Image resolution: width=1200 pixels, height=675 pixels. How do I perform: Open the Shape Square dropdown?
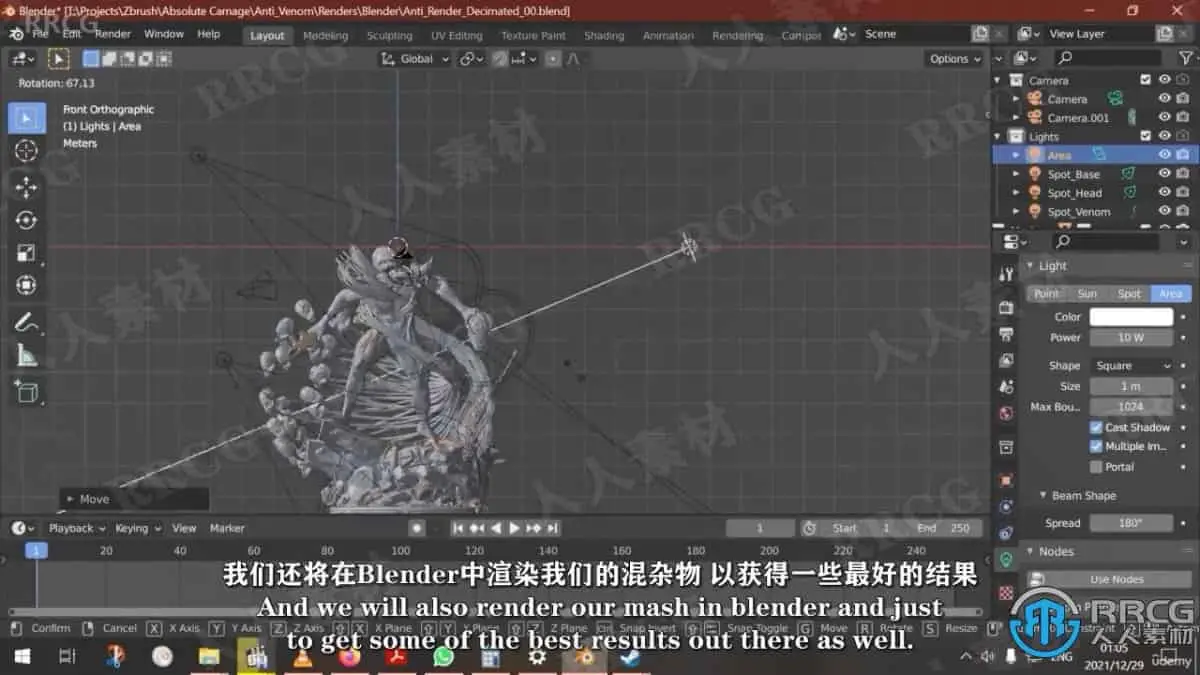1131,366
